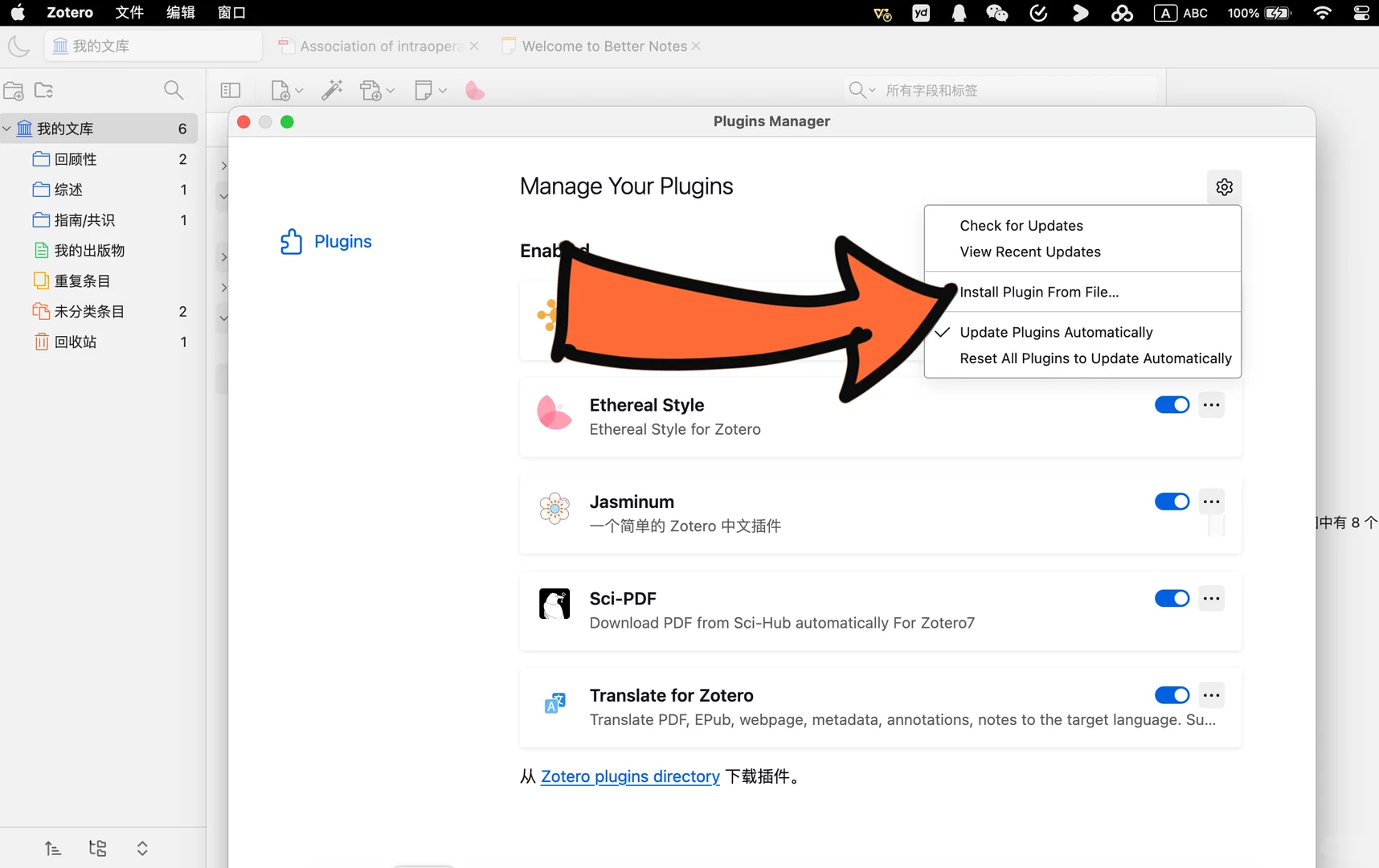Click the Ethereal Style moon icon by the tabs
This screenshot has width=1379, height=868.
(x=18, y=47)
